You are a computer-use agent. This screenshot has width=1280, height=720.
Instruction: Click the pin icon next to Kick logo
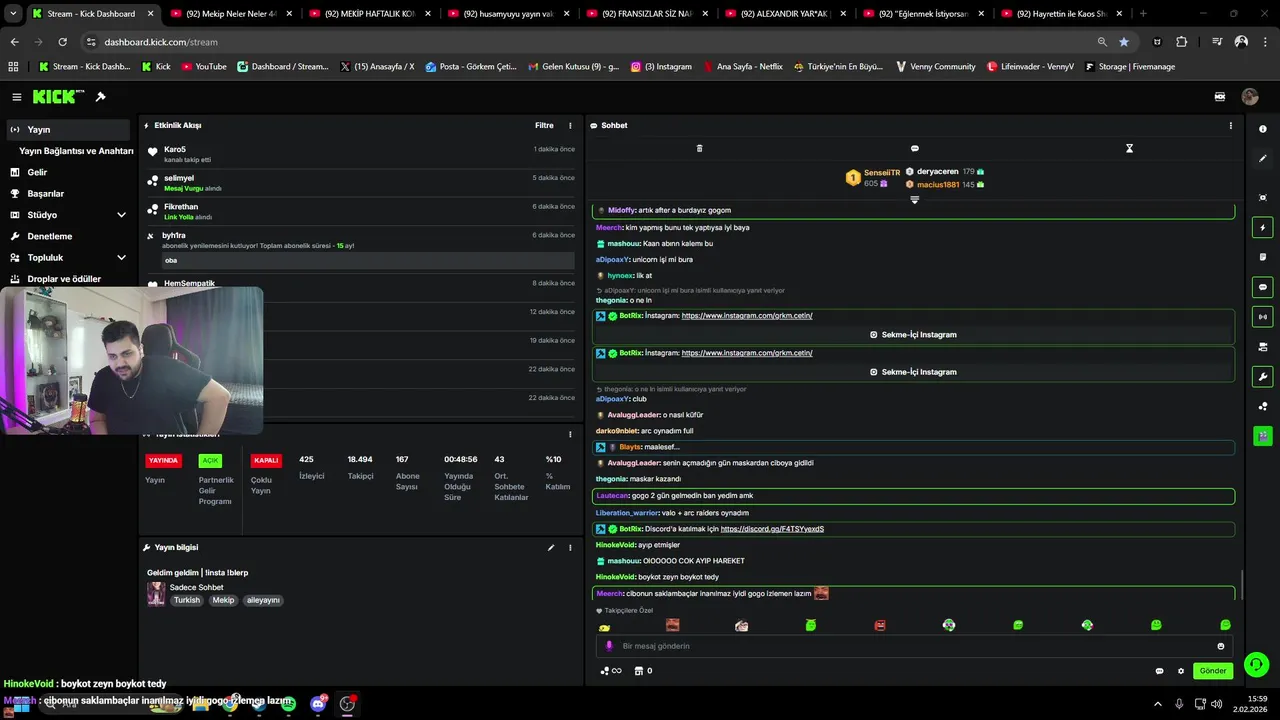coord(101,97)
